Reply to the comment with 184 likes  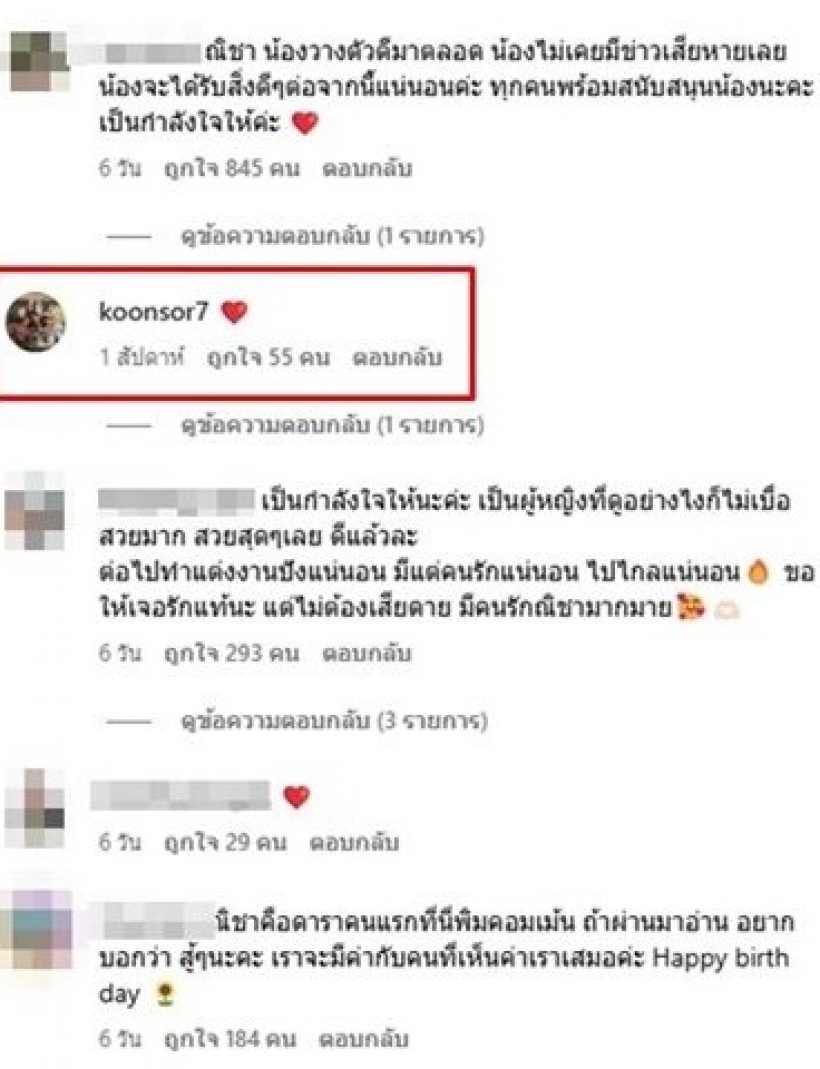pyautogui.click(x=363, y=1038)
